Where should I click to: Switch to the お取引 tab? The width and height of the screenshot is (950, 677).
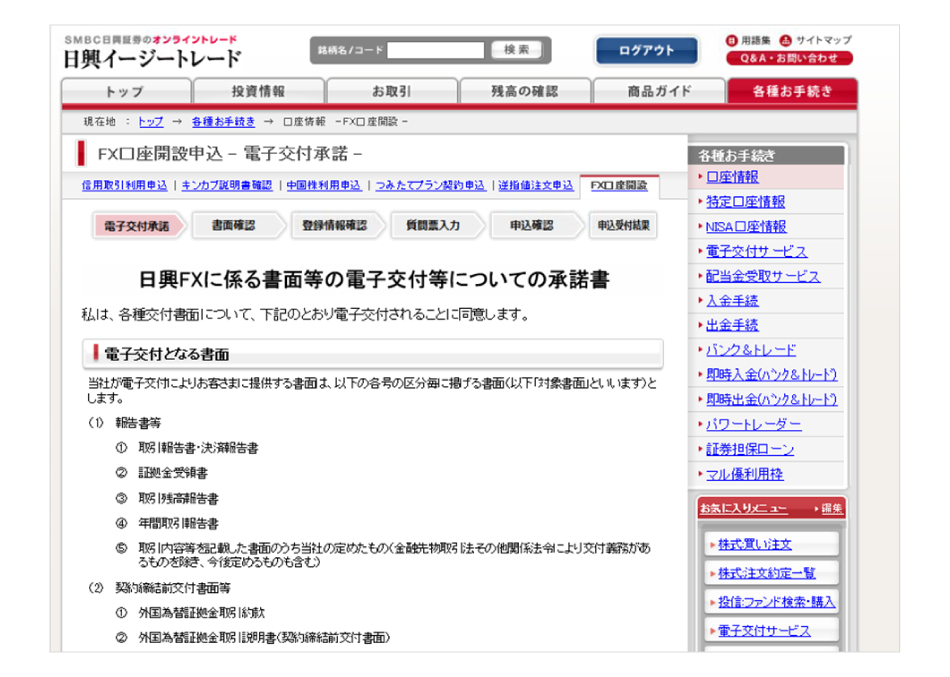(390, 91)
